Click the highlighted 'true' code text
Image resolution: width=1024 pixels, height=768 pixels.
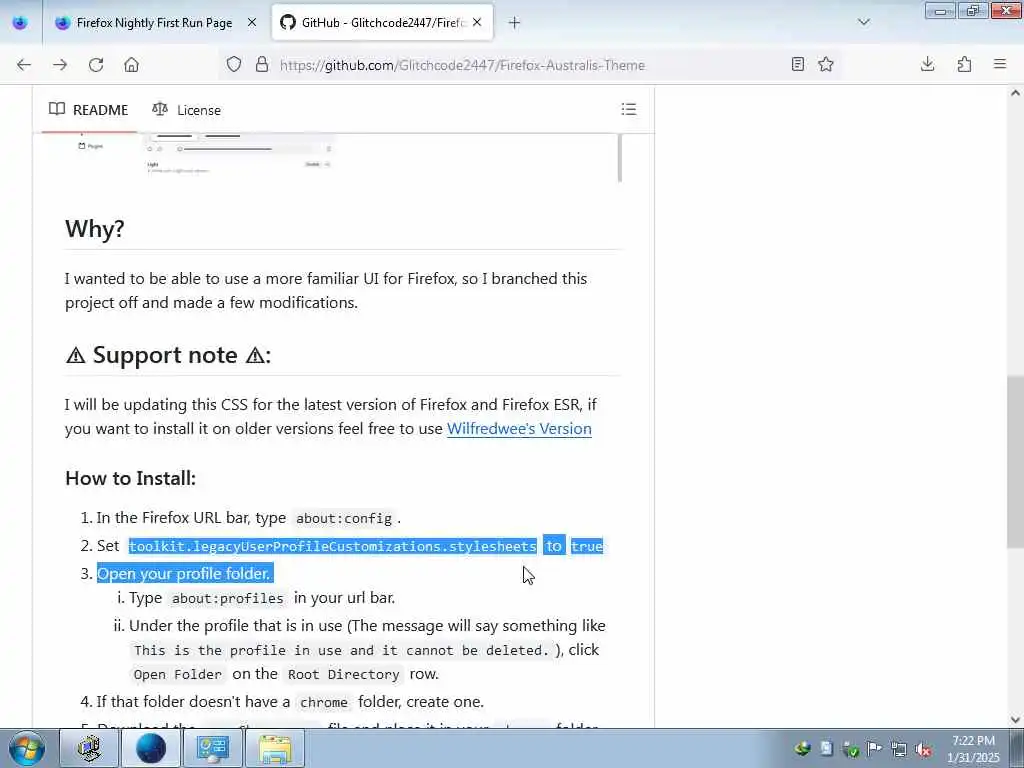pyautogui.click(x=586, y=546)
